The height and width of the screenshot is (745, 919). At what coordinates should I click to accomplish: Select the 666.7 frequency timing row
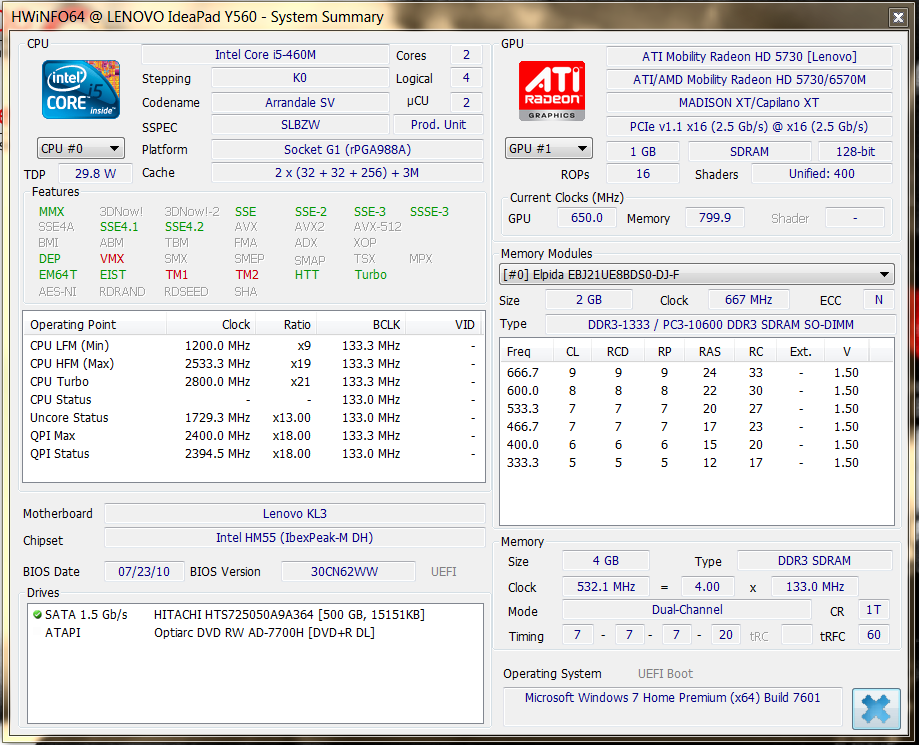[x=696, y=373]
